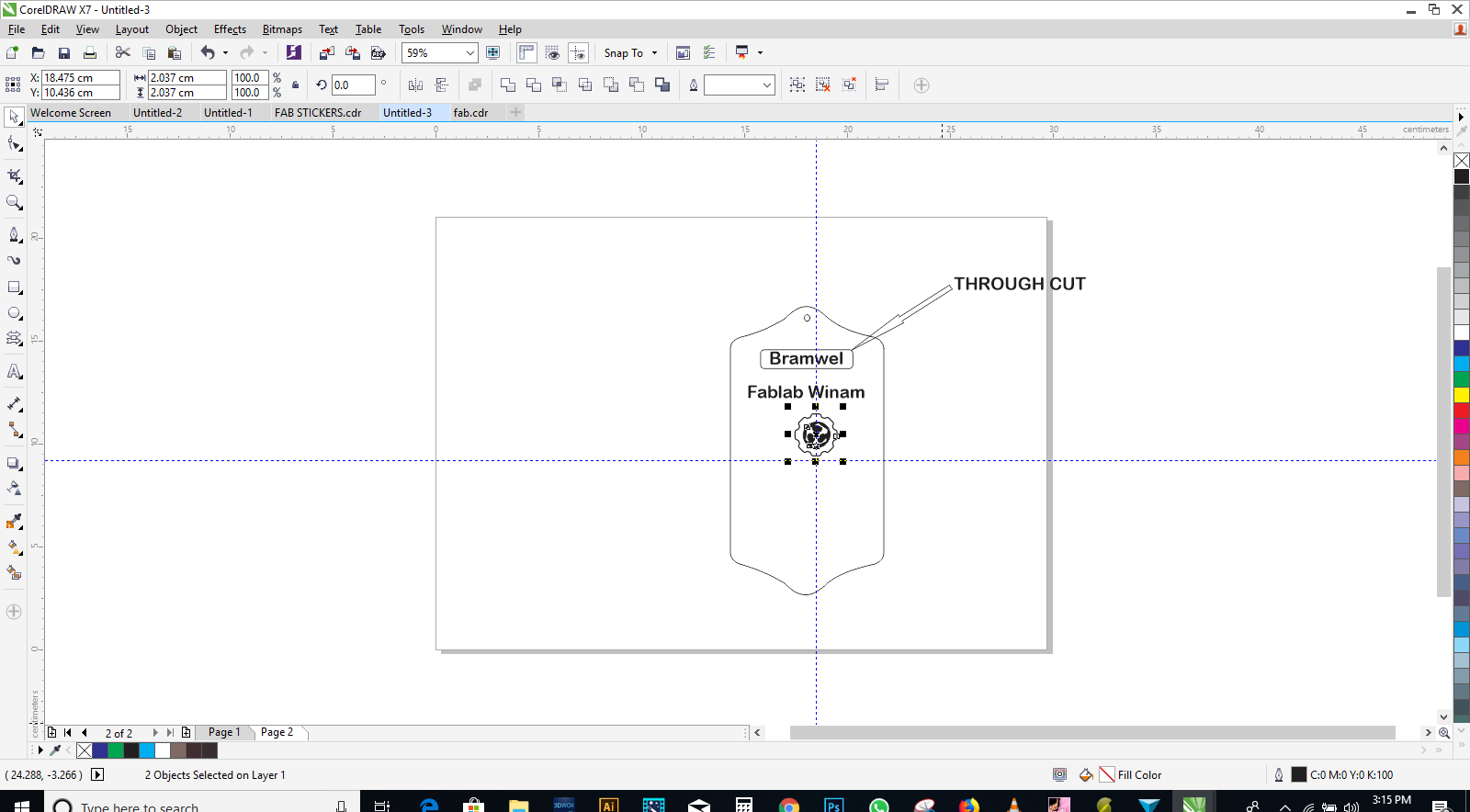Viewport: 1470px width, 812px height.
Task: Select the Crop tool
Action: tap(14, 175)
